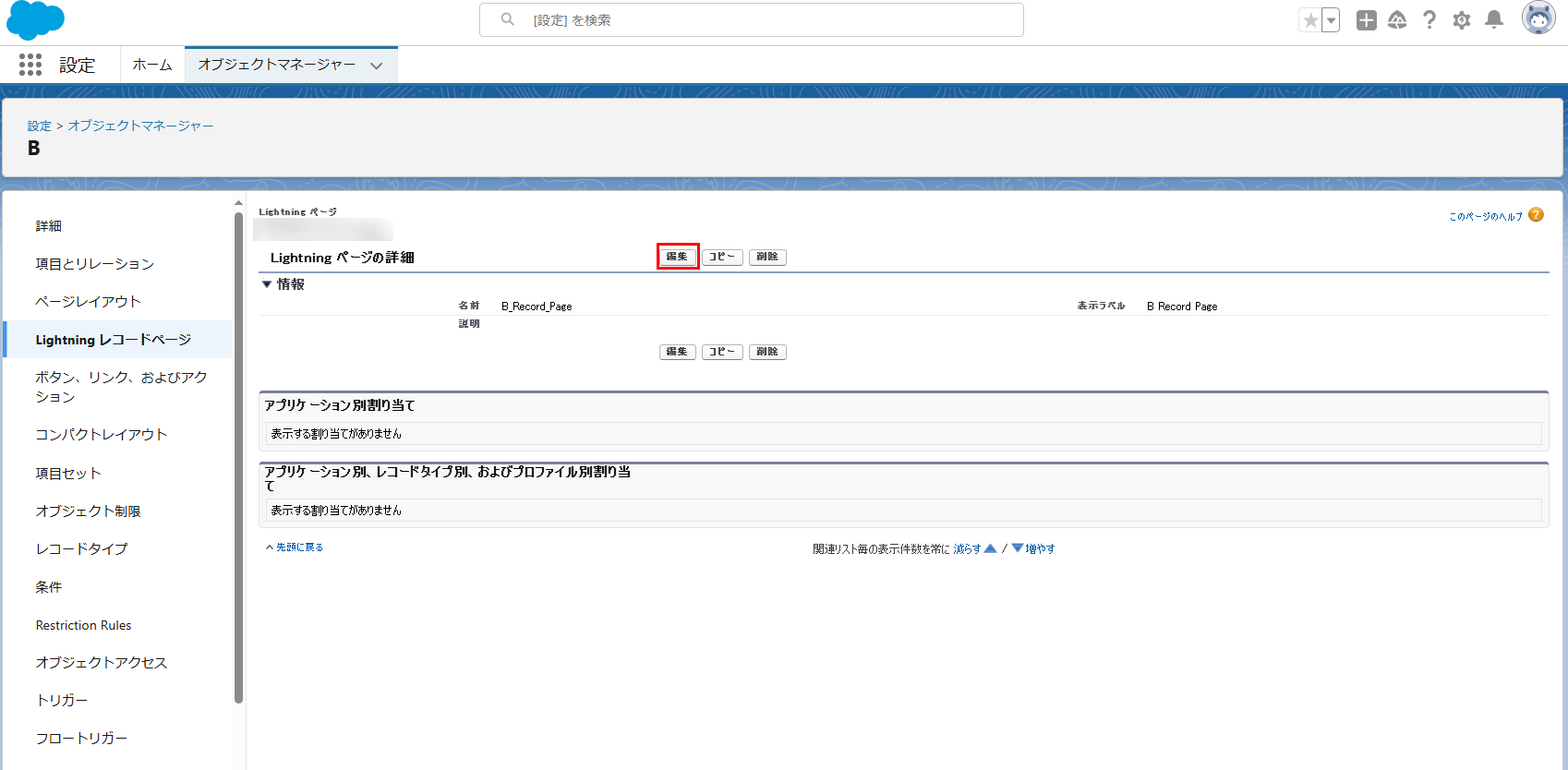Click the favorites star icon
The height and width of the screenshot is (770, 1568).
point(1309,20)
